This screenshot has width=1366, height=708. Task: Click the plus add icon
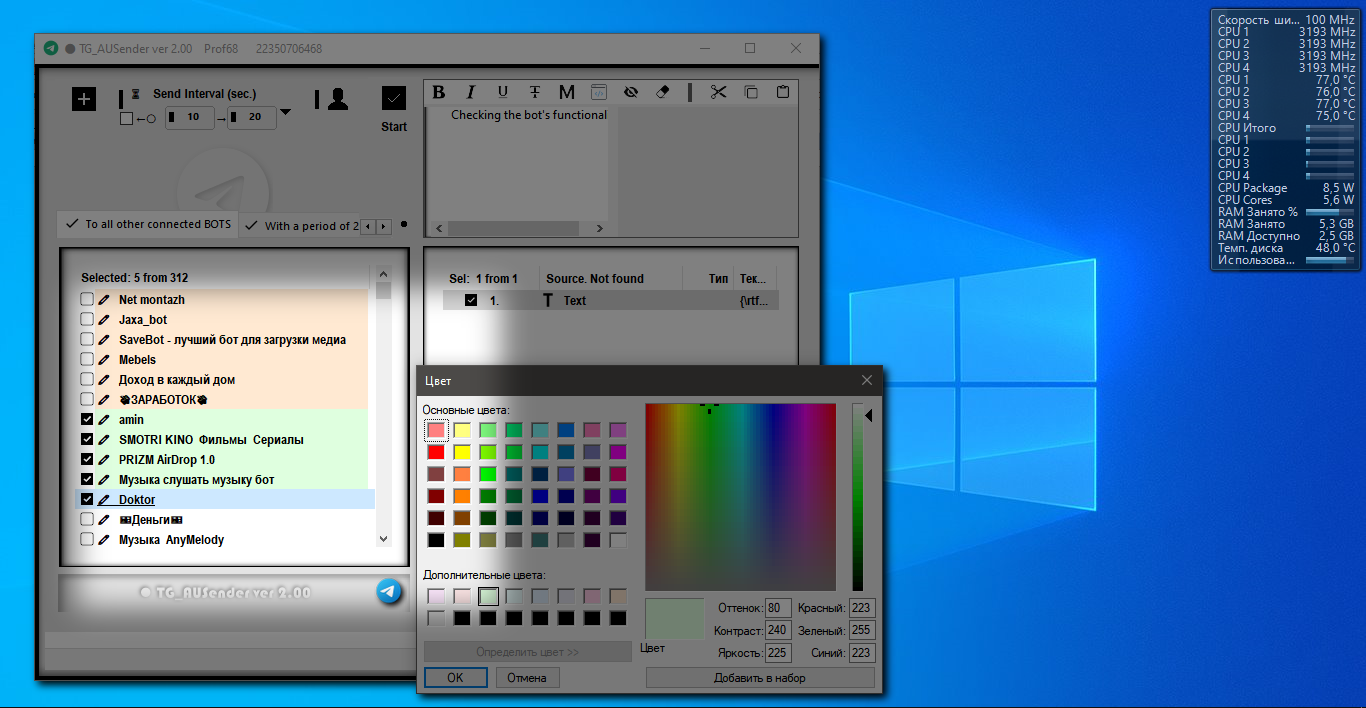(x=84, y=99)
